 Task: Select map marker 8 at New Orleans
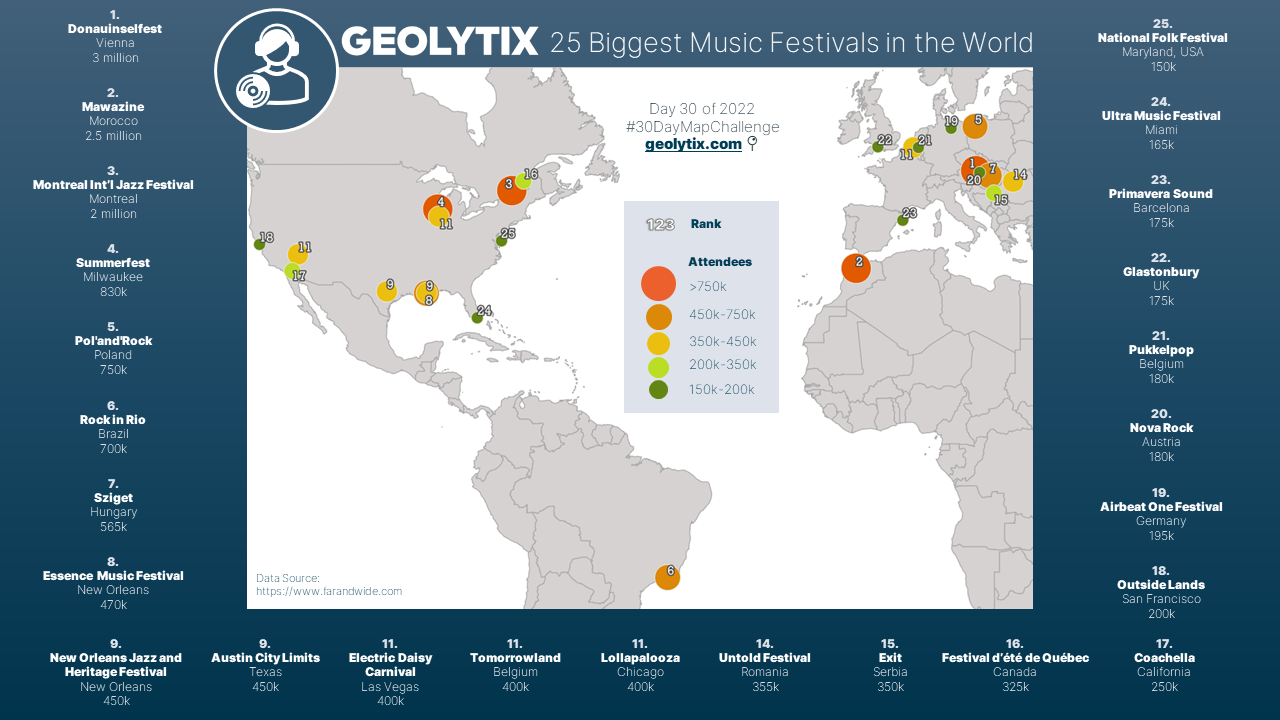pos(425,293)
